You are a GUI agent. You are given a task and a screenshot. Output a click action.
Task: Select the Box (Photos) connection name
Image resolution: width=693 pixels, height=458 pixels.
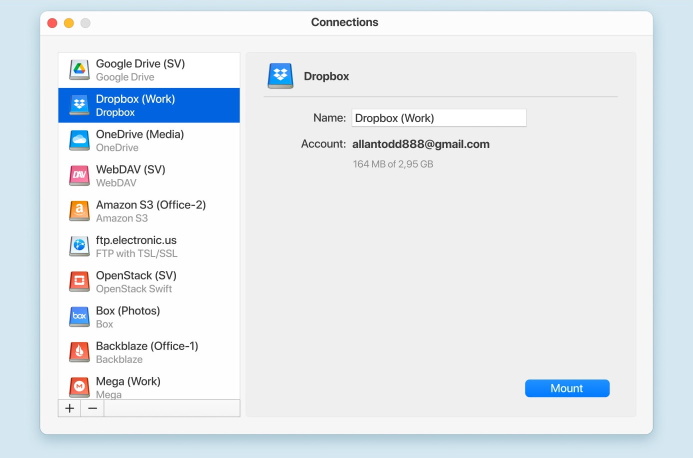click(x=128, y=311)
